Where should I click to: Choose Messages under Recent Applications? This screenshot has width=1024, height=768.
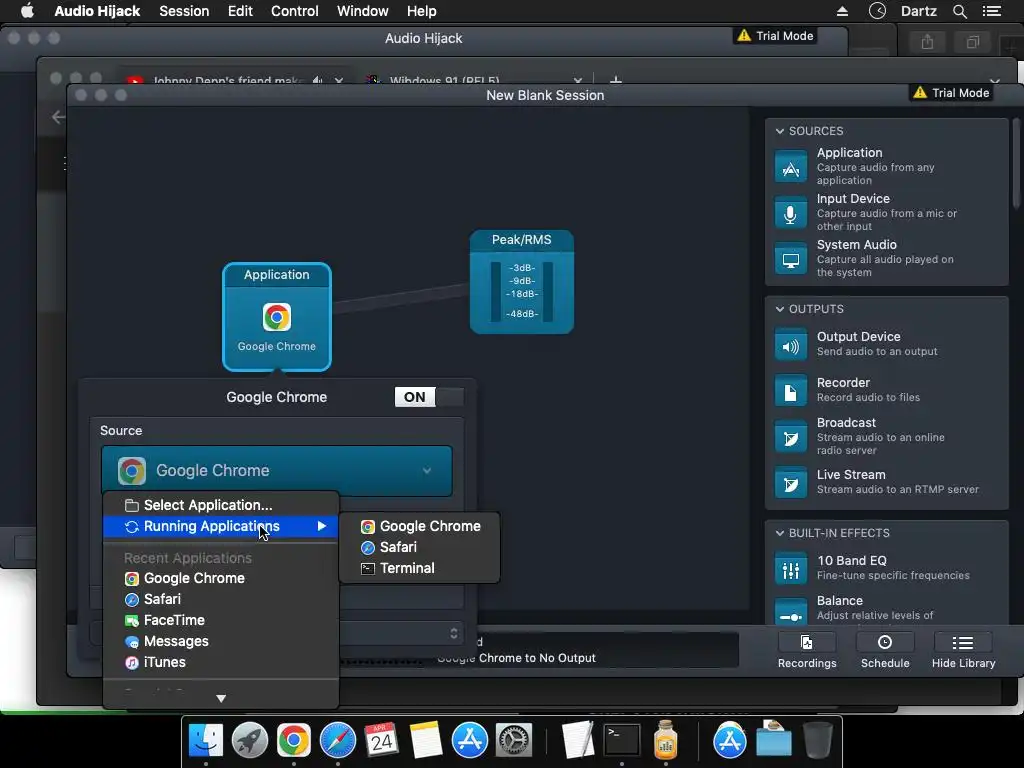tap(221, 641)
